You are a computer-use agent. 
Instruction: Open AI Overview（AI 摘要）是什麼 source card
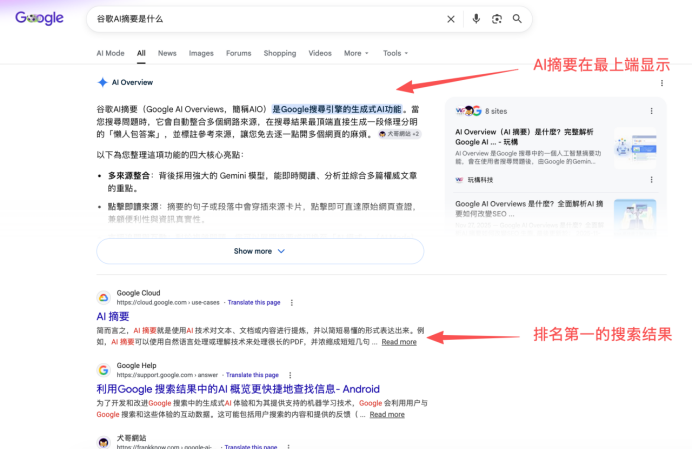(x=524, y=137)
